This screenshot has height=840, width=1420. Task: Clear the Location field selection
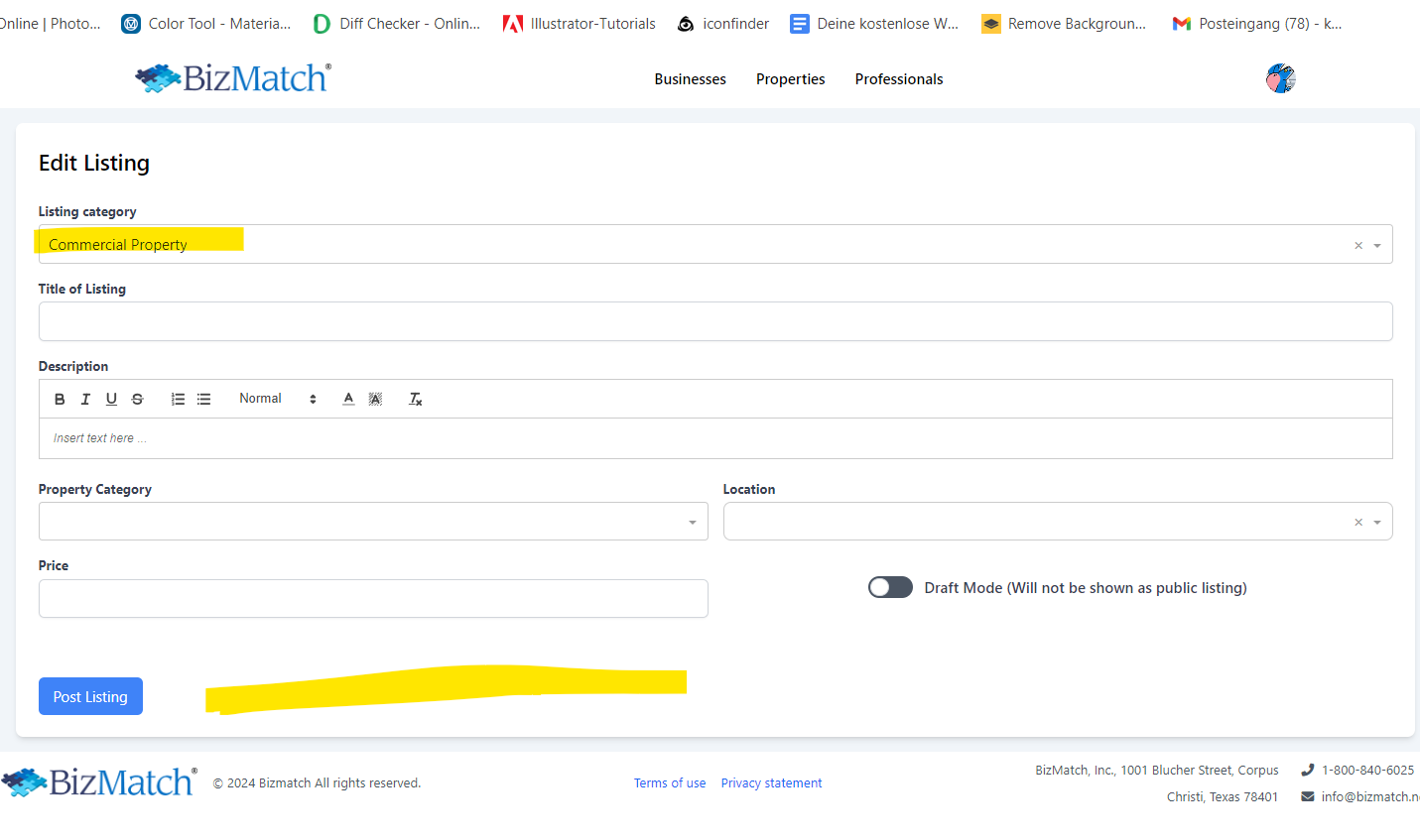click(1358, 522)
